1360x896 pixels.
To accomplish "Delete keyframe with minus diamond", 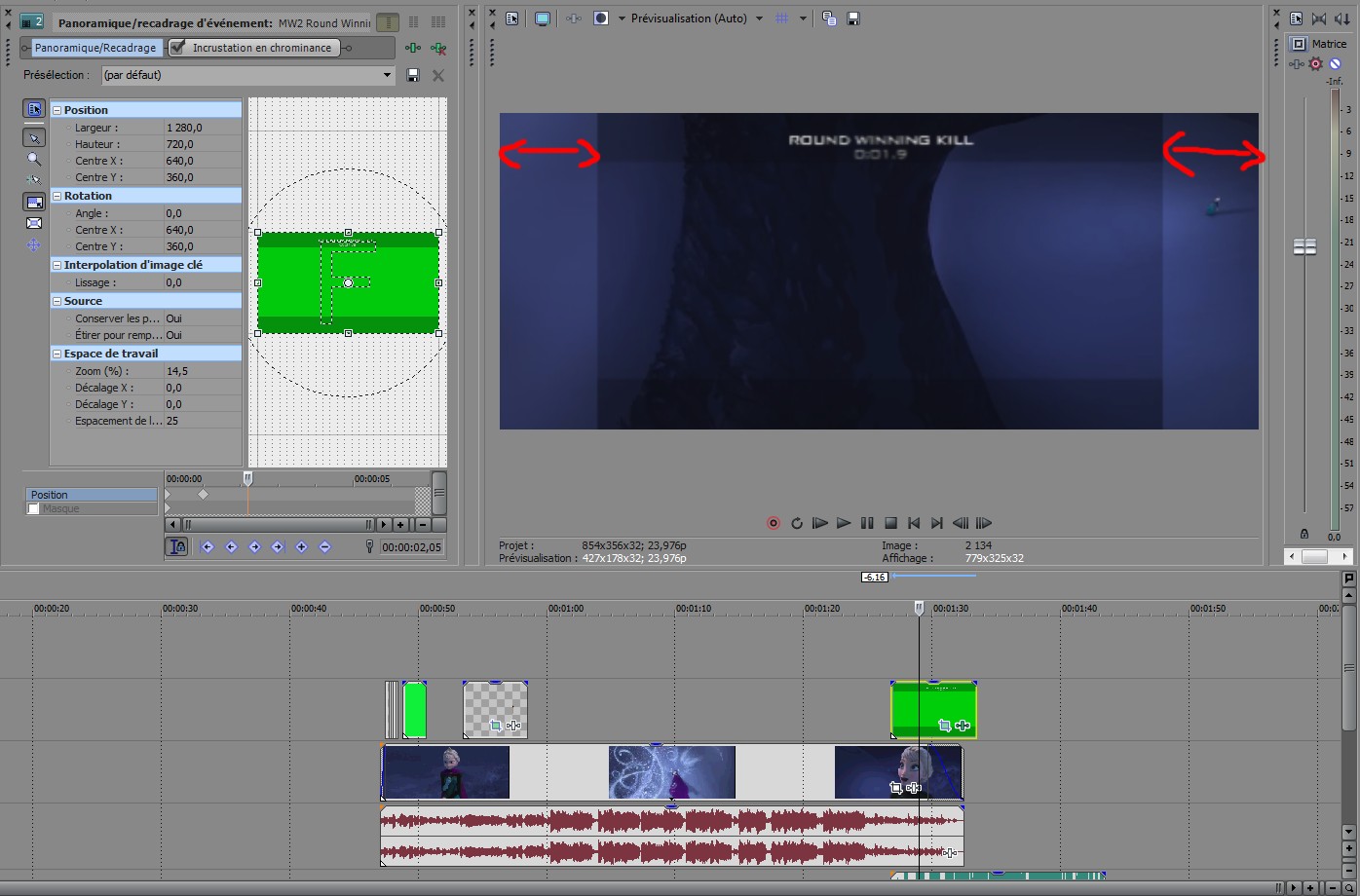I will click(x=324, y=547).
